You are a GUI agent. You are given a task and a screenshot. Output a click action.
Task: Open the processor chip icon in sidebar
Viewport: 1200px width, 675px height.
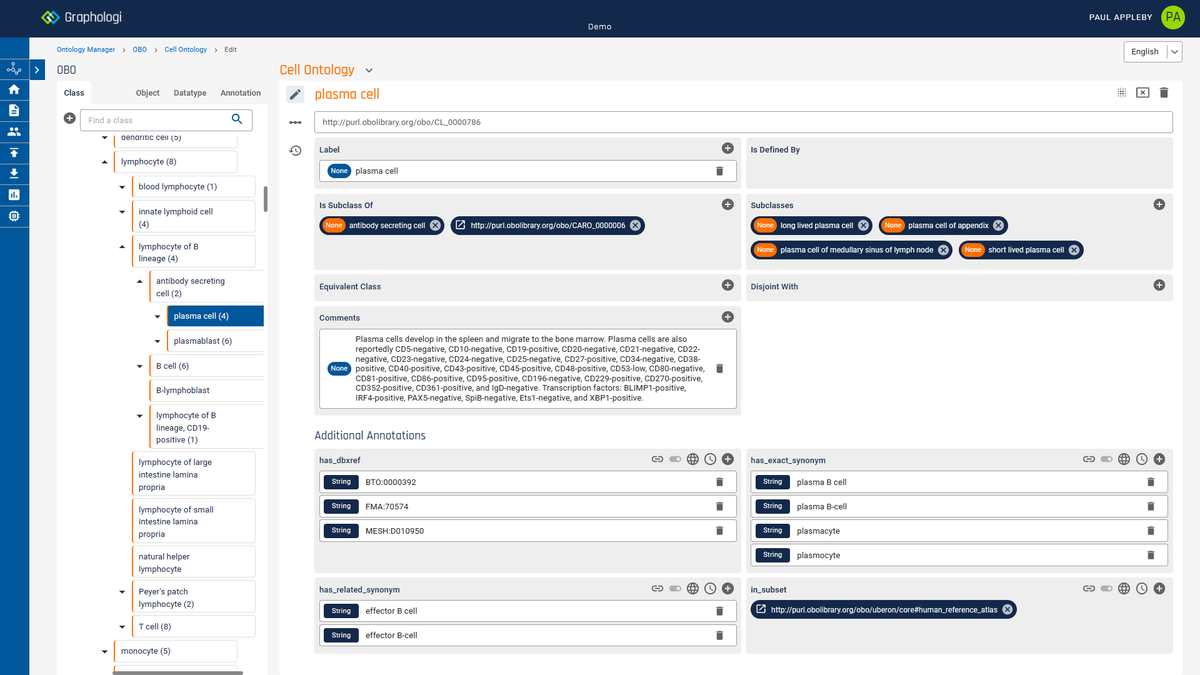pos(14,215)
